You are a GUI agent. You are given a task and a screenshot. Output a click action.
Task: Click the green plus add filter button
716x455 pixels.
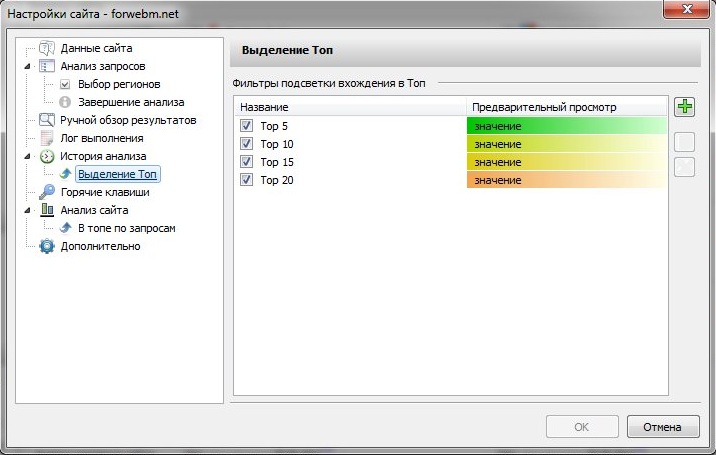click(x=684, y=107)
